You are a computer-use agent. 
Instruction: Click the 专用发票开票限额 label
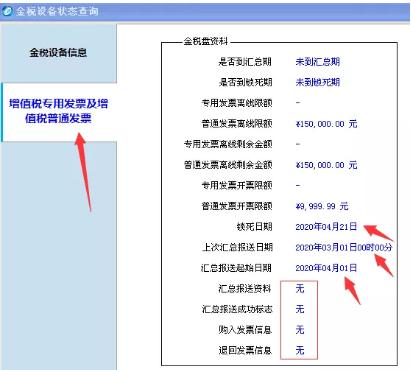point(237,185)
